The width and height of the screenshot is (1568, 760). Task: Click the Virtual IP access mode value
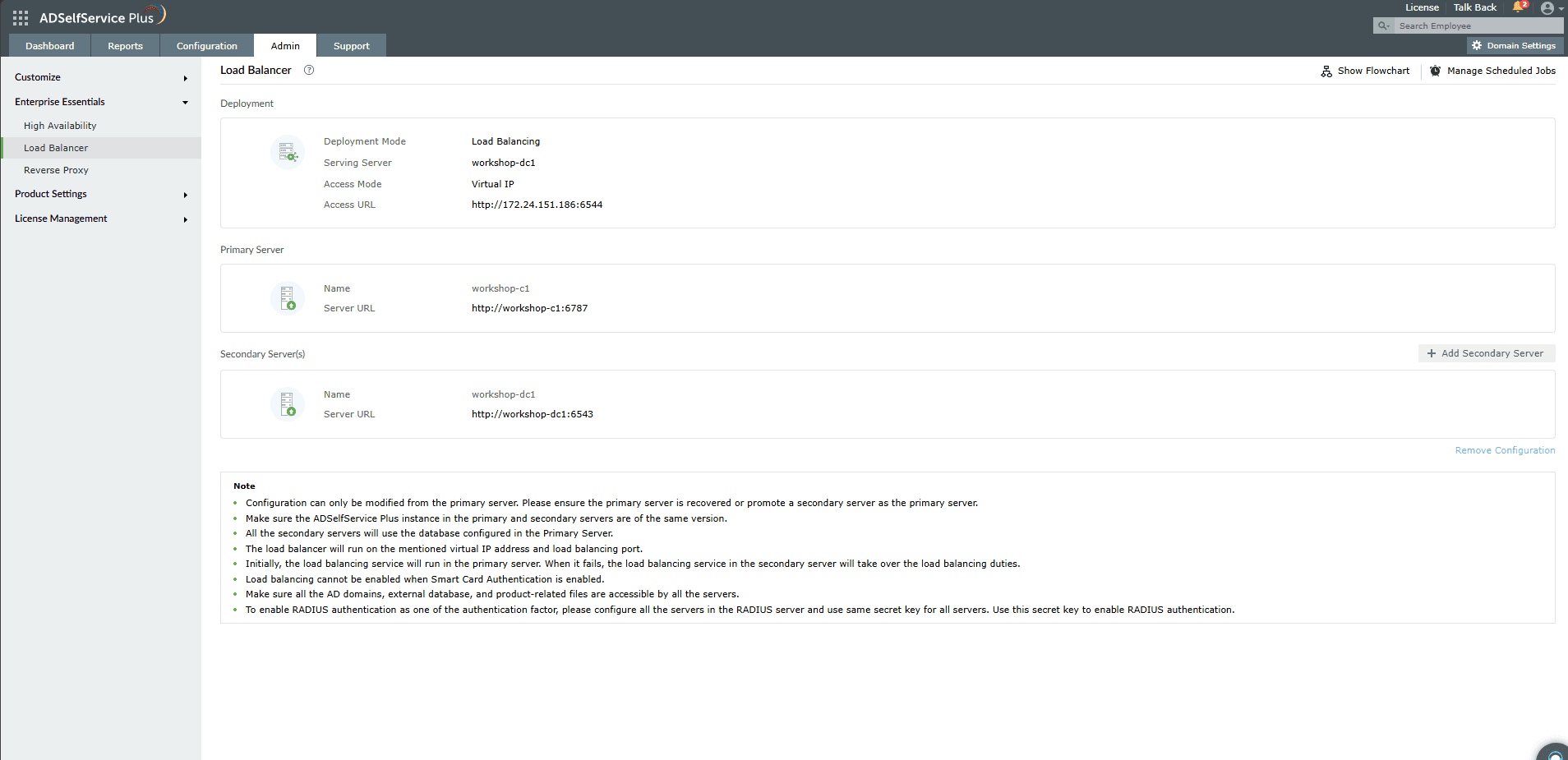click(492, 184)
